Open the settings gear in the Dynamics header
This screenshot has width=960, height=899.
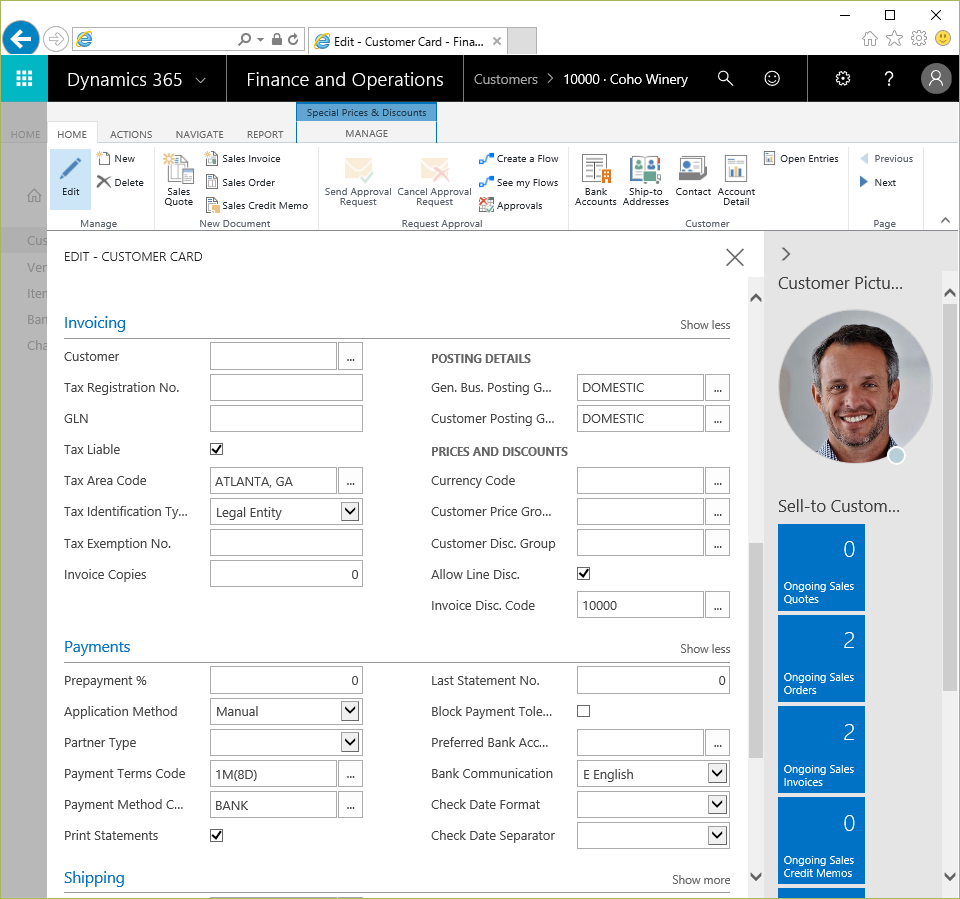pos(843,78)
